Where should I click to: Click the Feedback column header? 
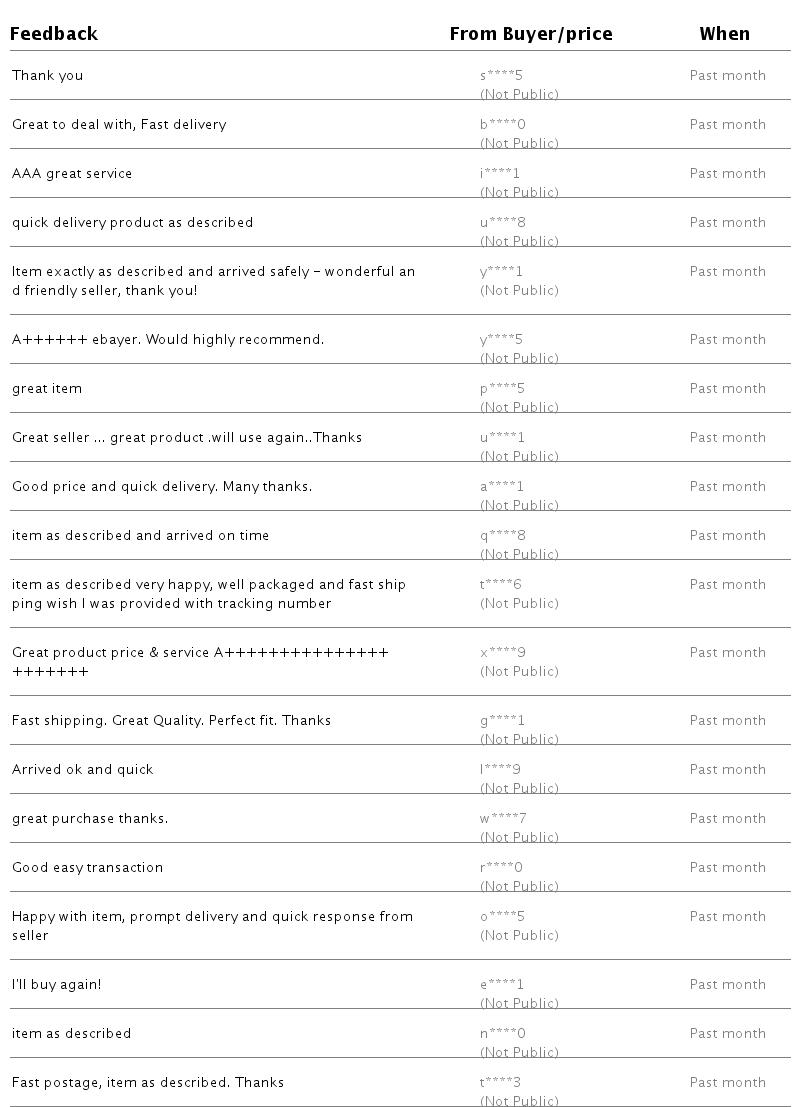54,34
